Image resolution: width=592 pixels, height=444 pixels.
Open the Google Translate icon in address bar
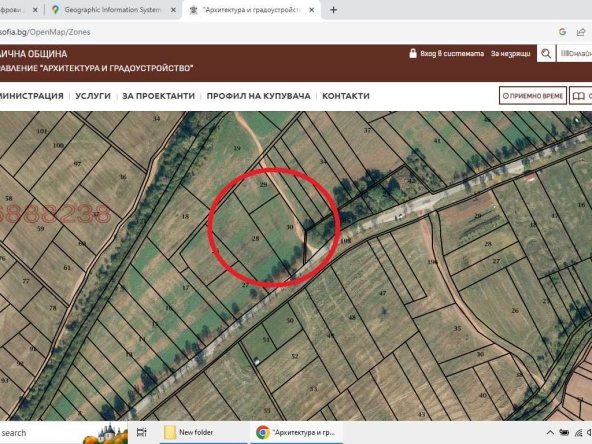coord(562,32)
